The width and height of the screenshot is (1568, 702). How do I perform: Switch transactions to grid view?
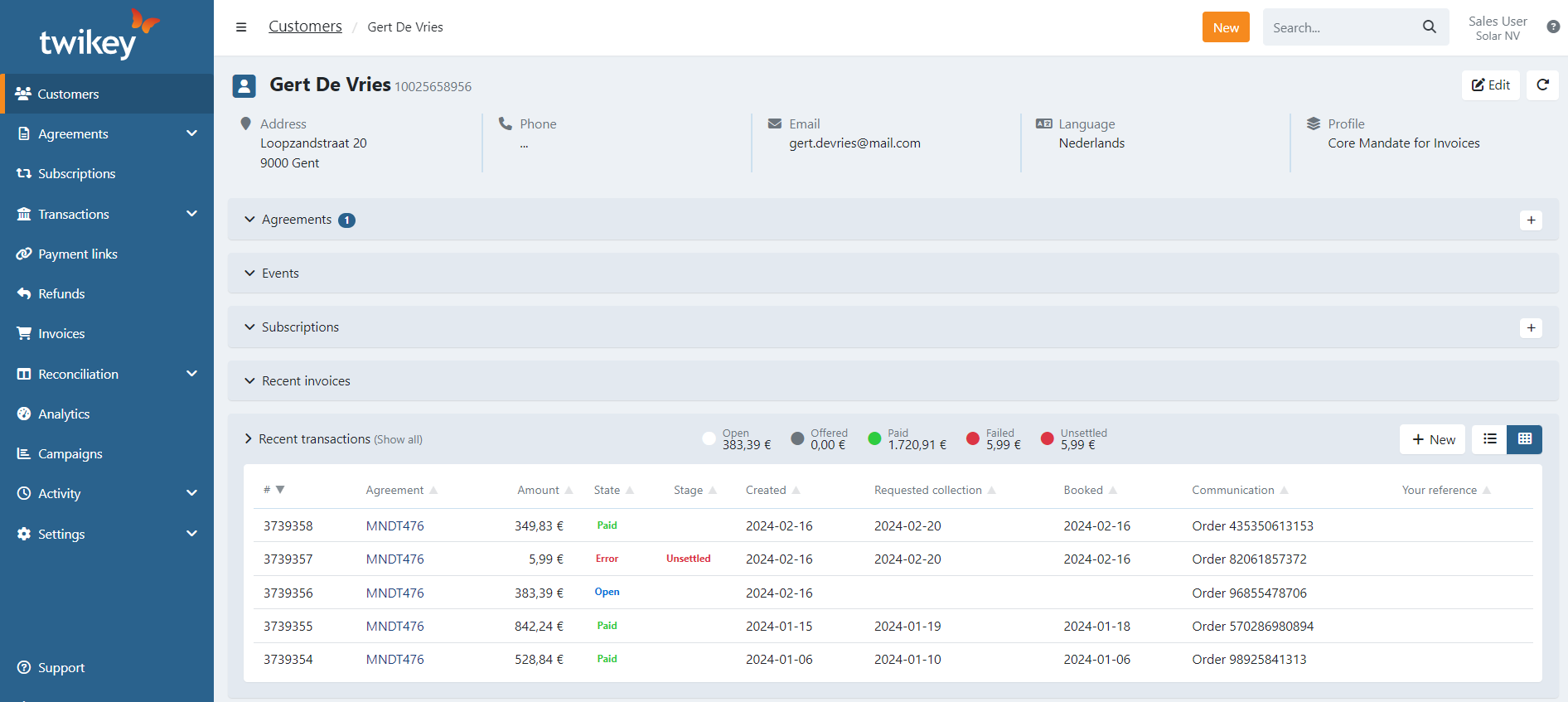(x=1524, y=439)
